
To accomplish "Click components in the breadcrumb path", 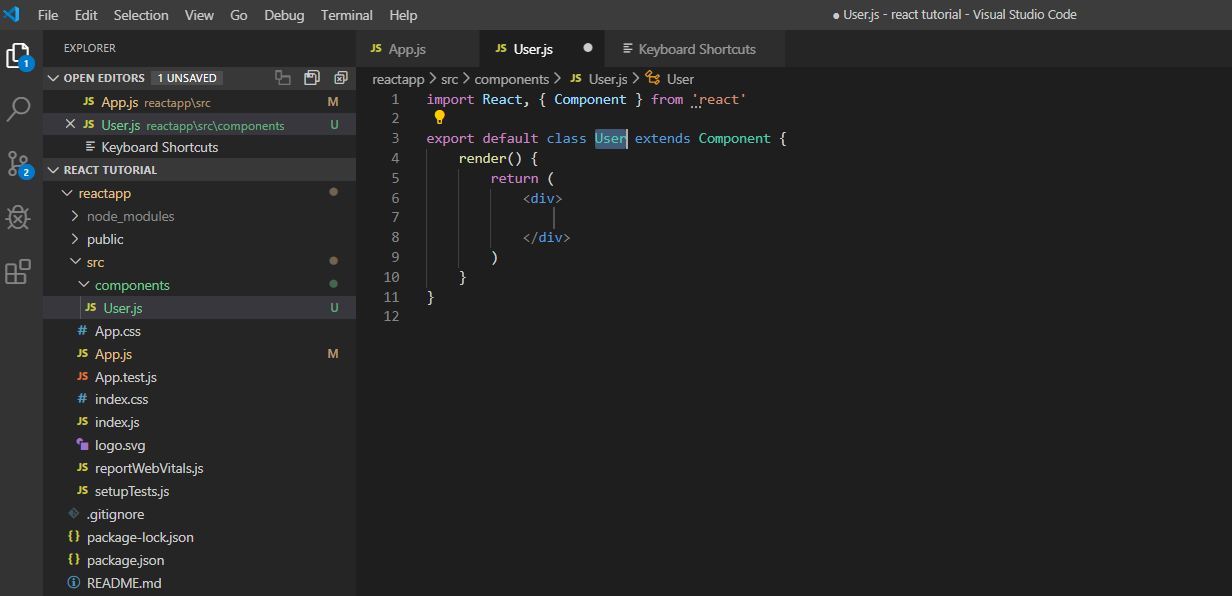I will pyautogui.click(x=511, y=79).
